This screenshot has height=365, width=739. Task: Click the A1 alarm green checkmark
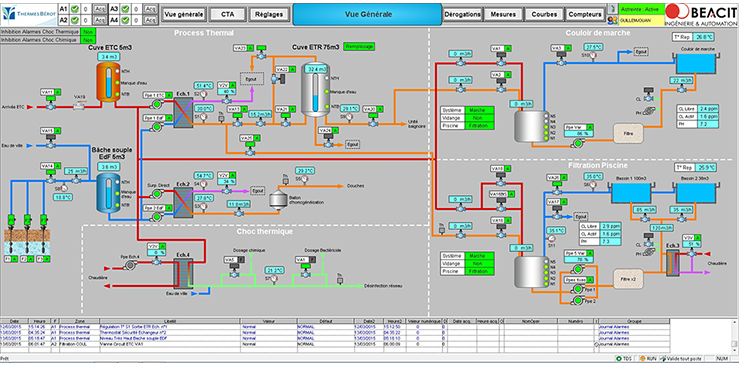(74, 8)
